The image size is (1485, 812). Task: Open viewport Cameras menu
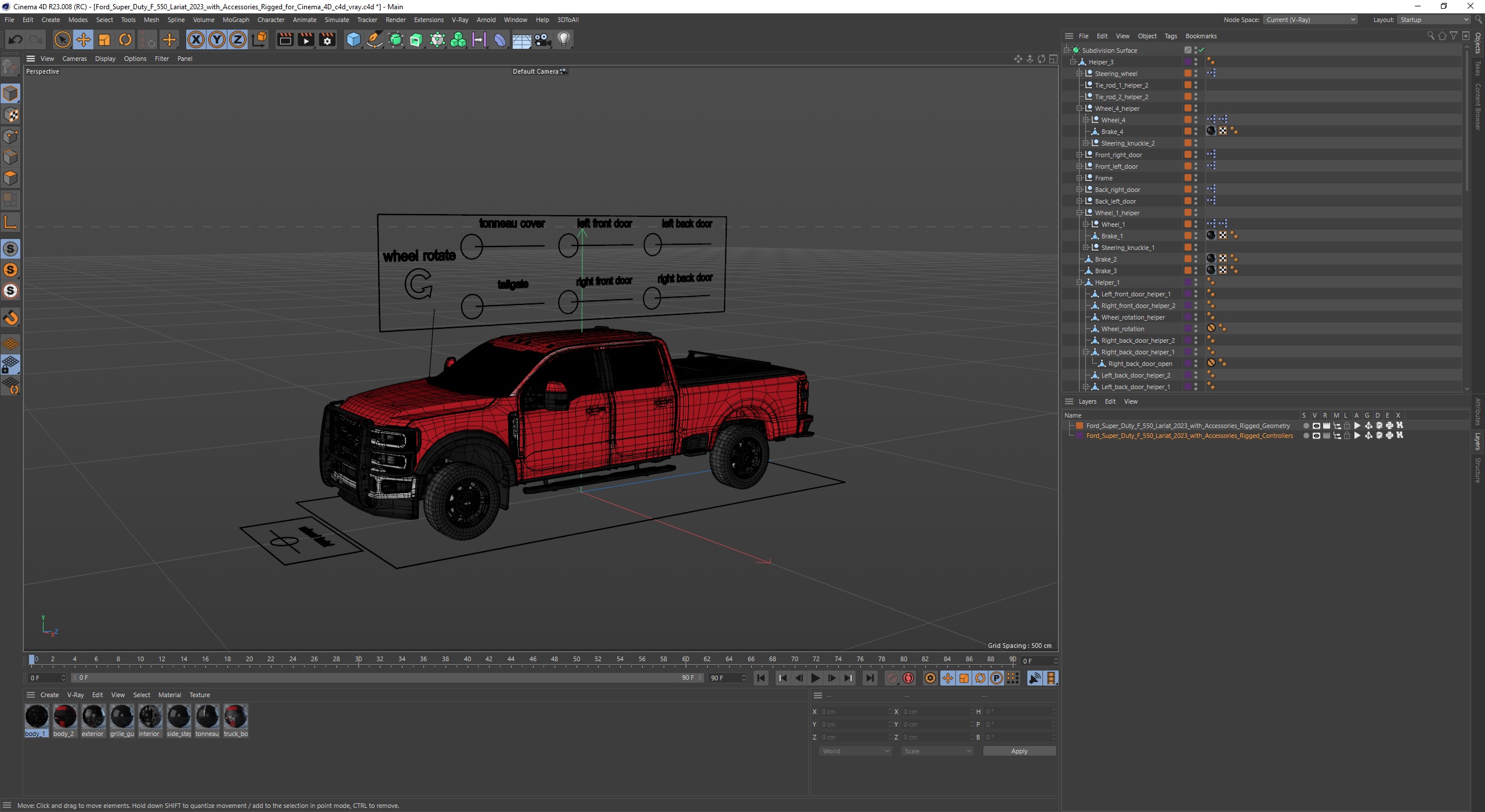[74, 59]
